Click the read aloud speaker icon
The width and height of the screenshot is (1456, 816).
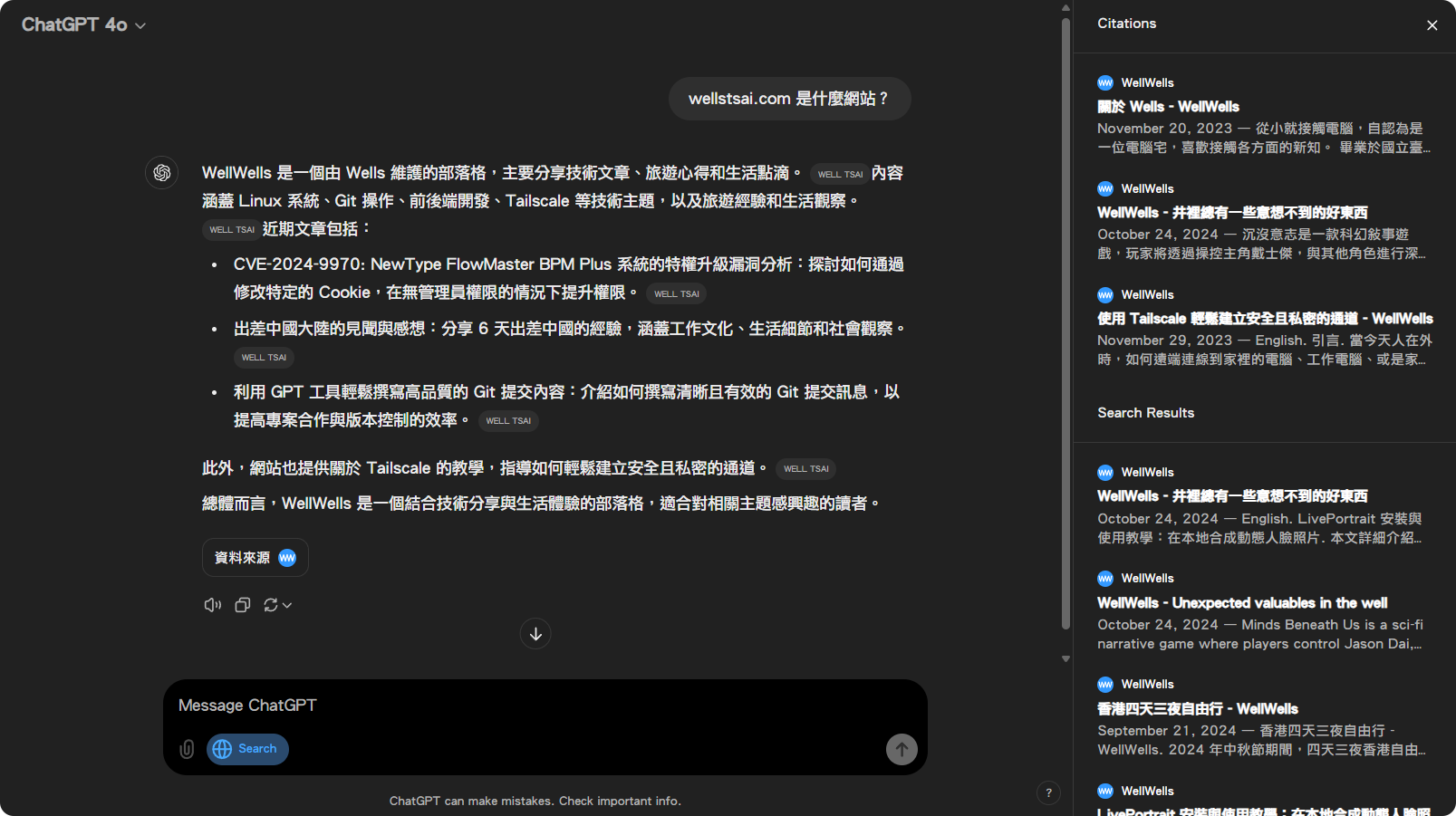pyautogui.click(x=213, y=605)
